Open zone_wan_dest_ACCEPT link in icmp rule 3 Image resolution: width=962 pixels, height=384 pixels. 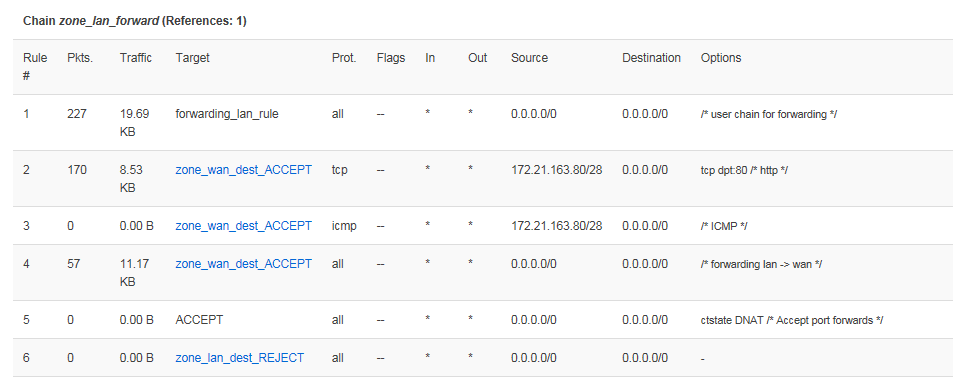point(244,226)
